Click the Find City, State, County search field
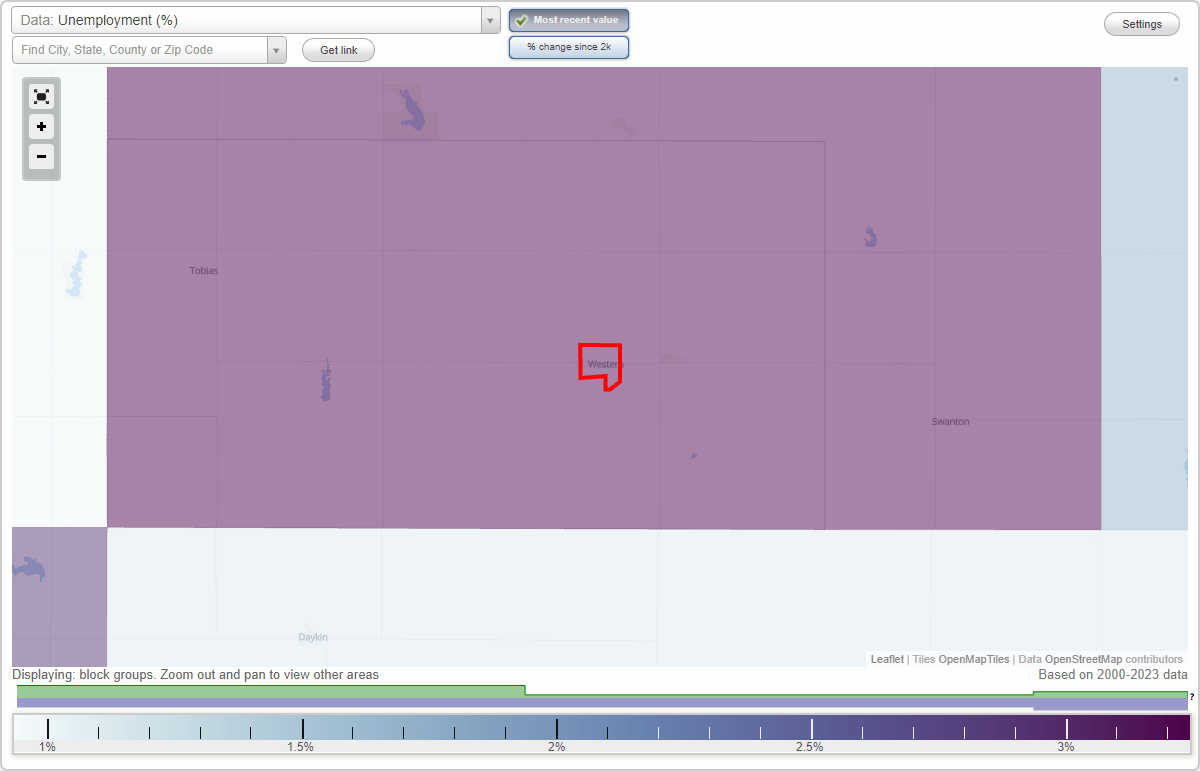 point(140,50)
